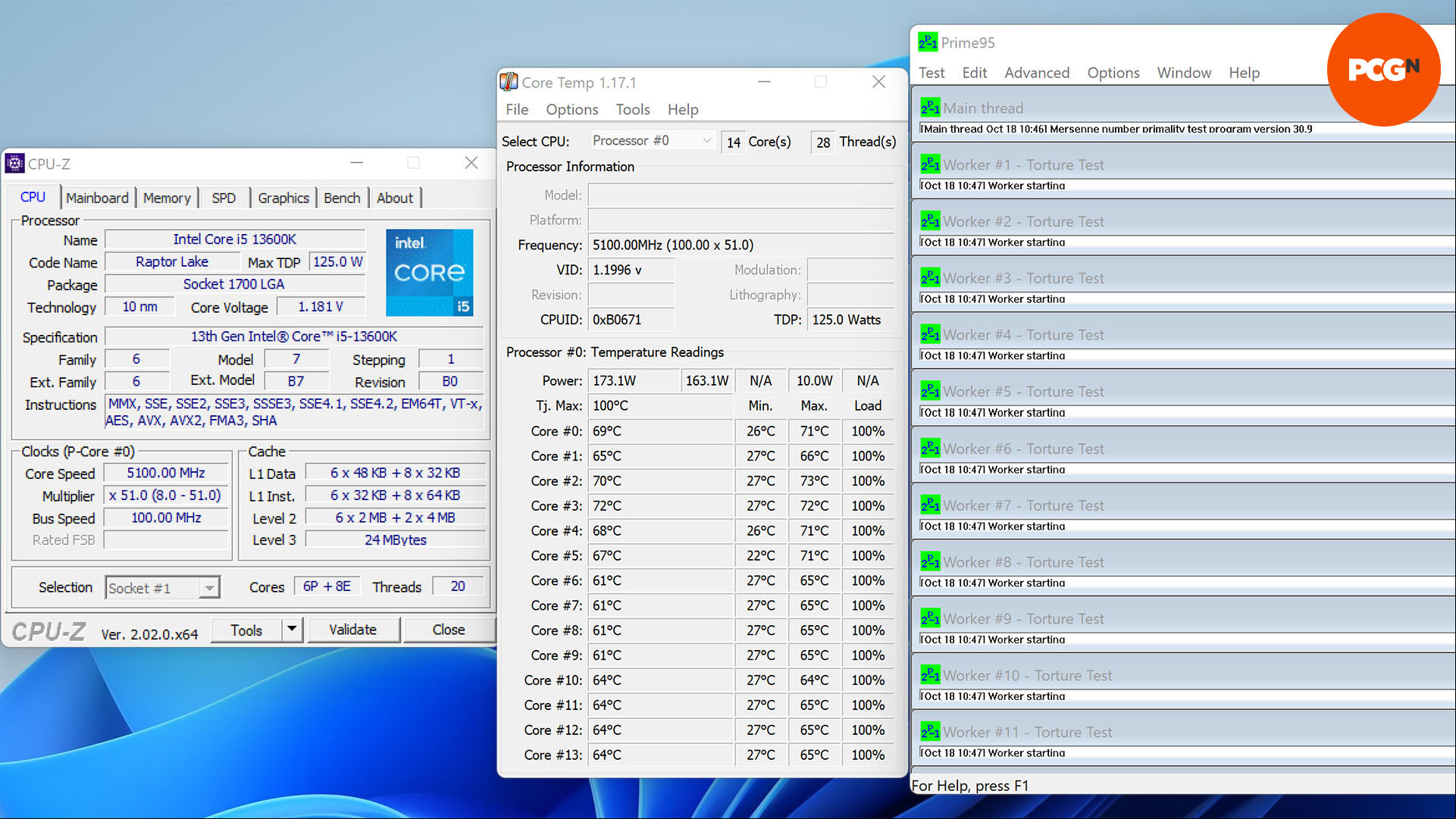Viewport: 1456px width, 819px height.
Task: Switch to the Graphics tab in CPU-Z
Action: coord(283,198)
